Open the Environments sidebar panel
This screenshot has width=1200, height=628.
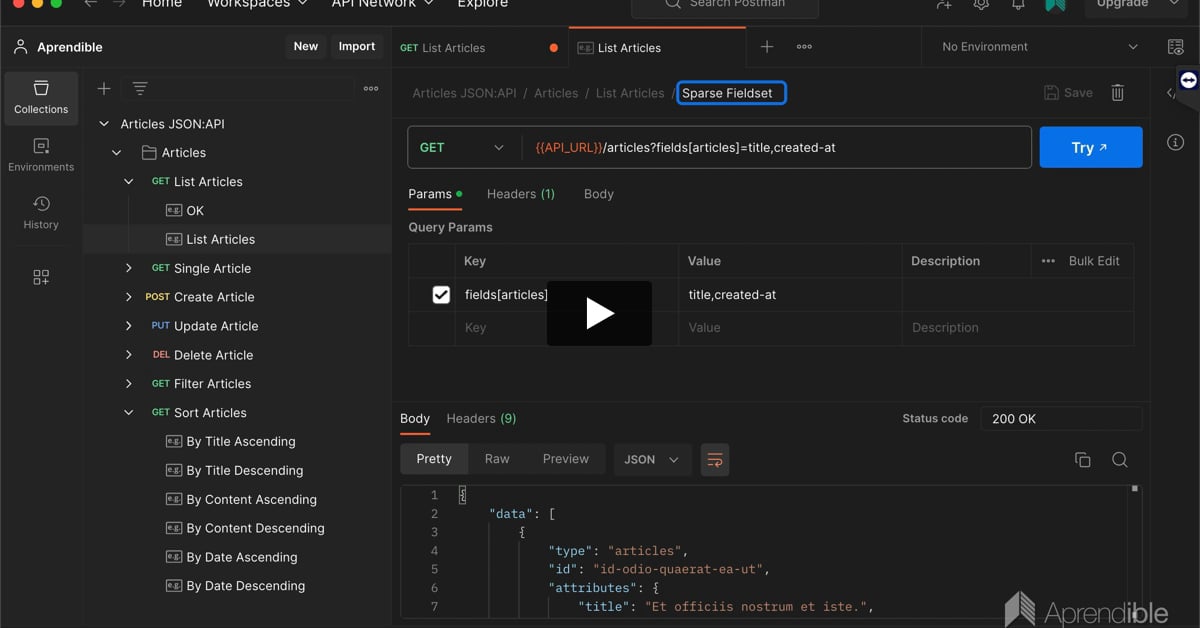tap(41, 155)
